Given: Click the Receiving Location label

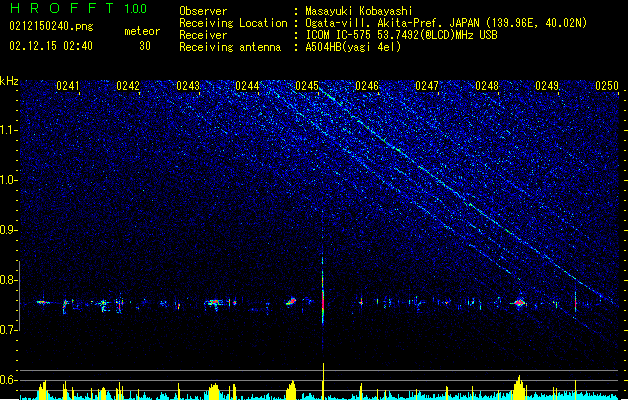Looking at the screenshot, I should [233, 23].
